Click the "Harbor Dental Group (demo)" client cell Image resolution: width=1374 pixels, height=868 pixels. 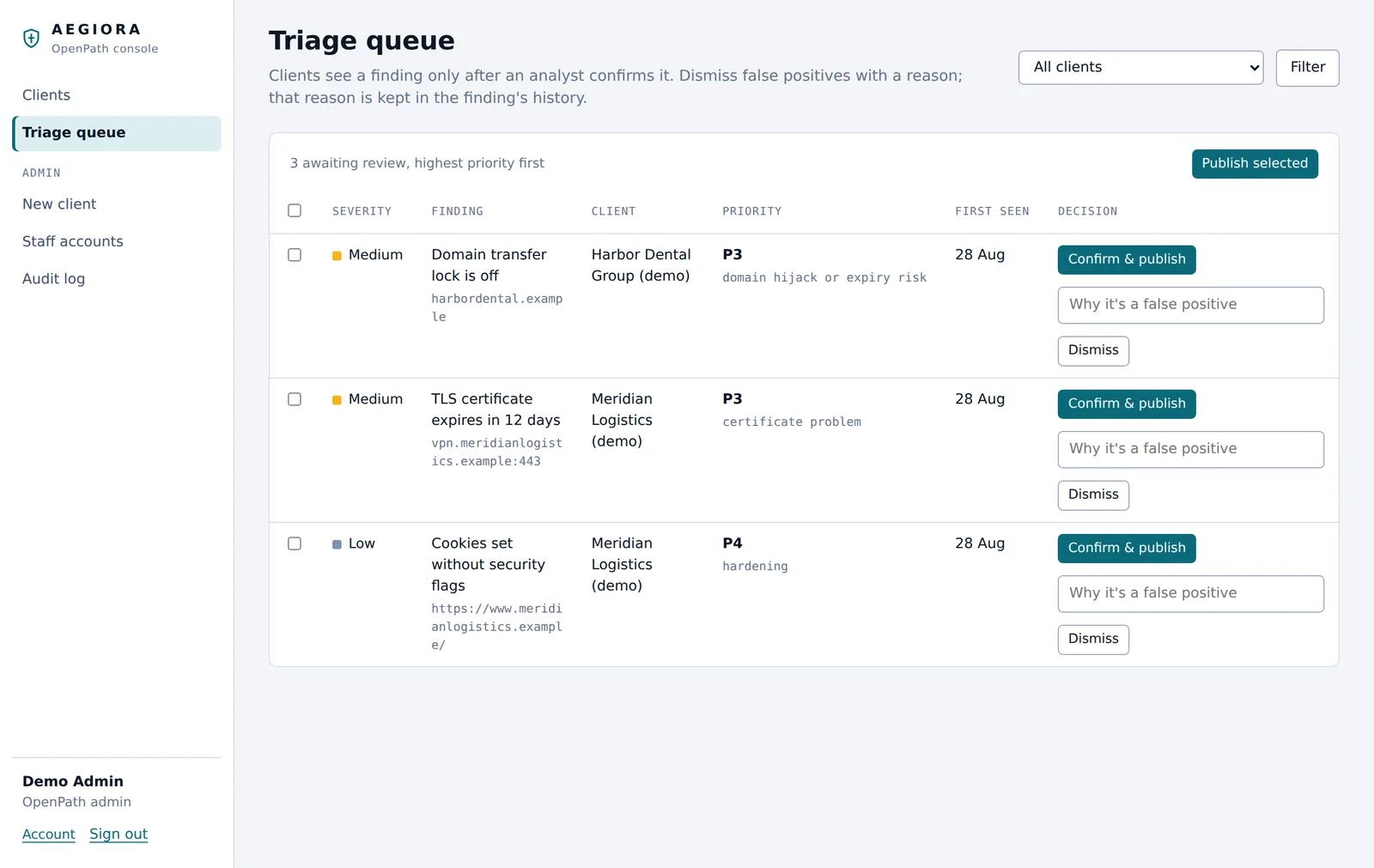(641, 265)
